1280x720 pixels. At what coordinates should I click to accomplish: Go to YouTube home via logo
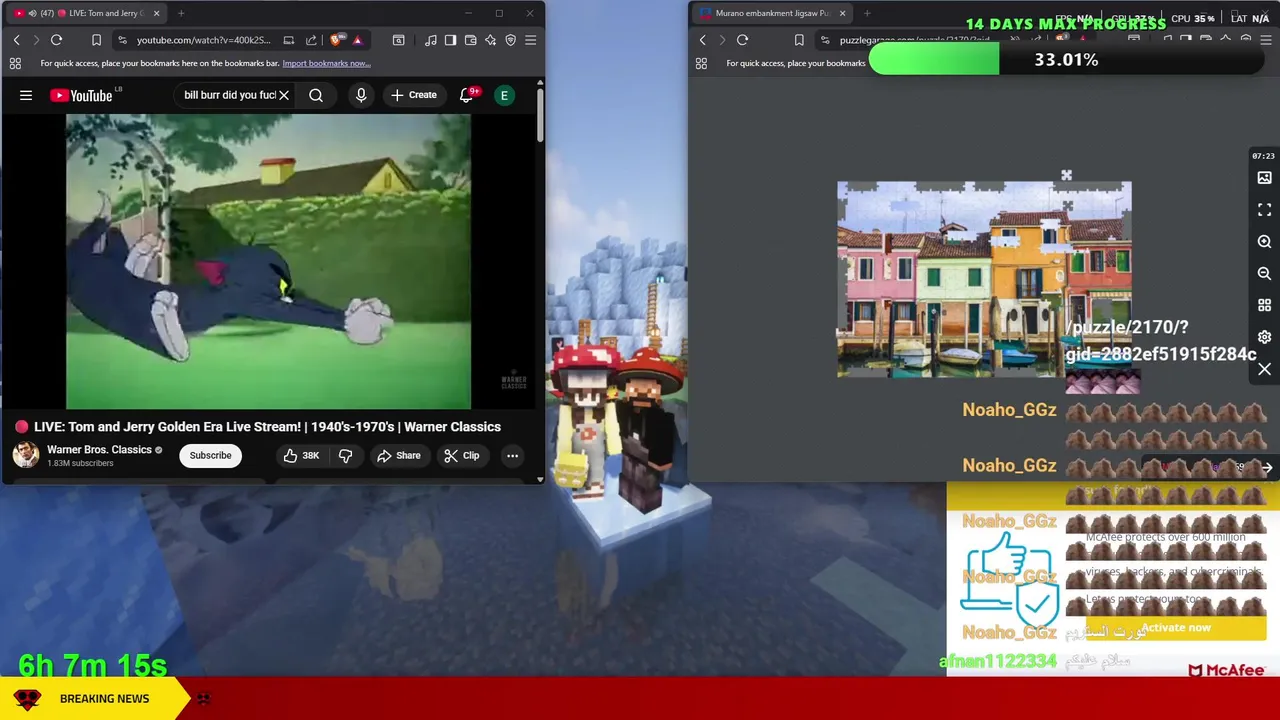(x=81, y=95)
